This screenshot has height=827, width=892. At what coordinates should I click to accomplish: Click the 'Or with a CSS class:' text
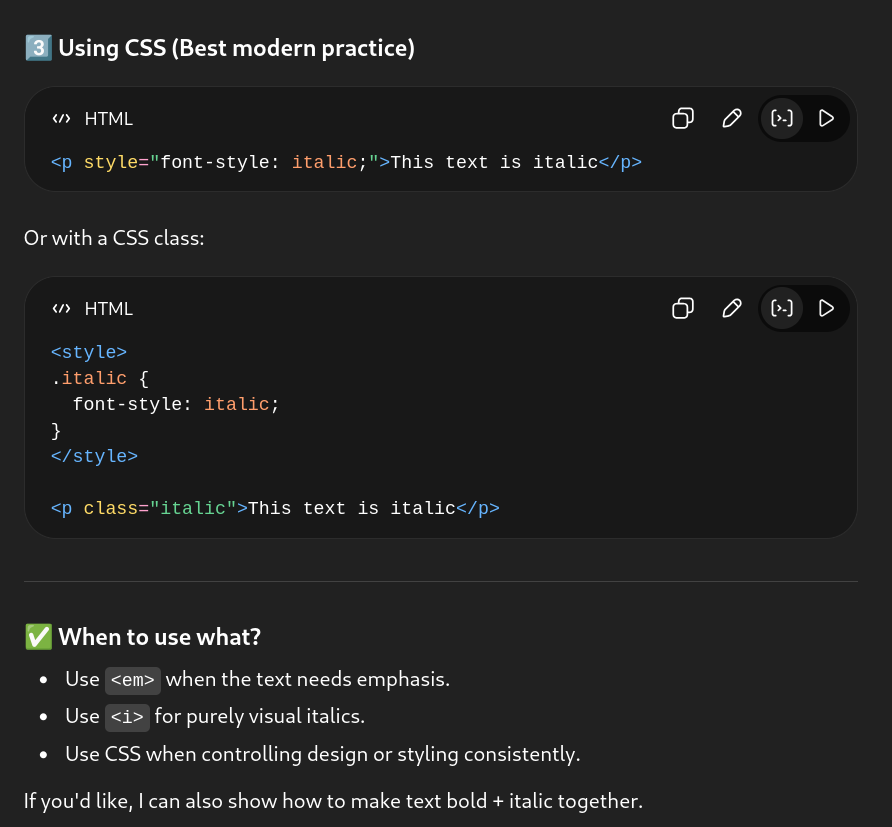[x=114, y=239]
